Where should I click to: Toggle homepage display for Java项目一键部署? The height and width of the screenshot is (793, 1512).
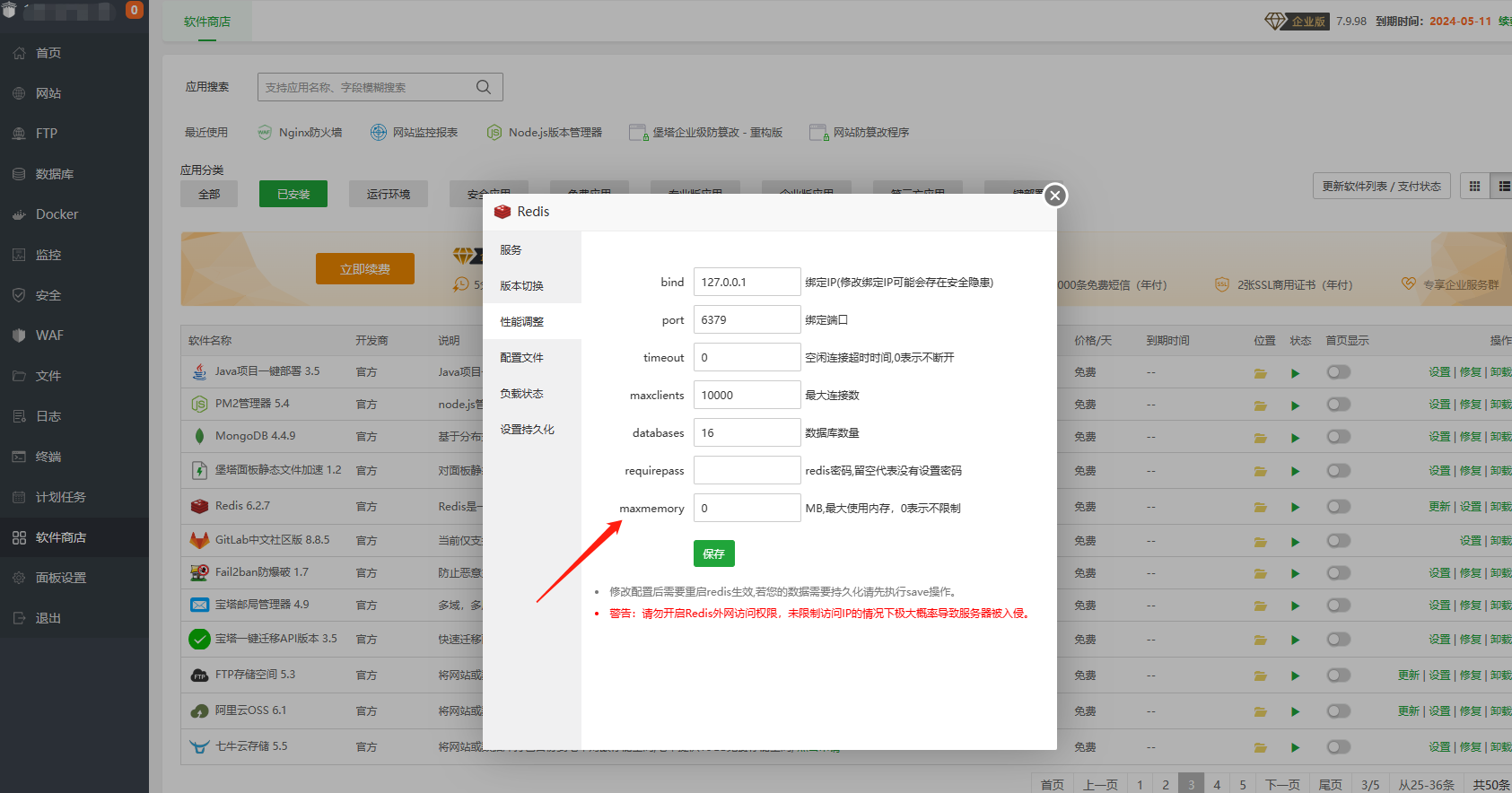pos(1339,372)
